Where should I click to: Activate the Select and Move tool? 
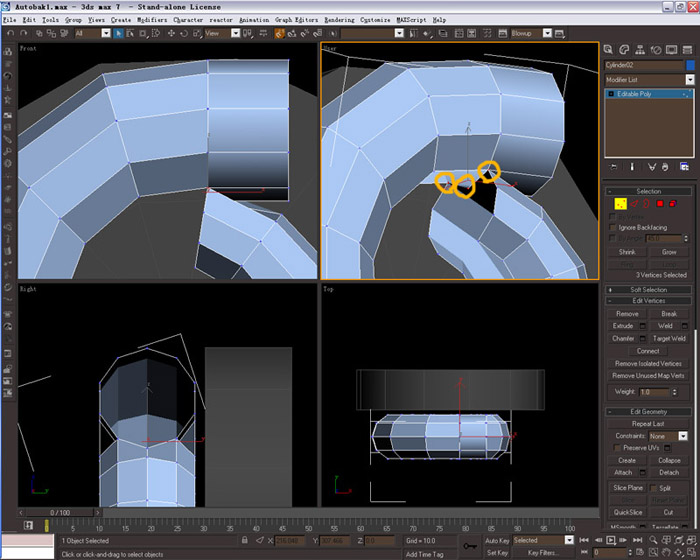171,33
